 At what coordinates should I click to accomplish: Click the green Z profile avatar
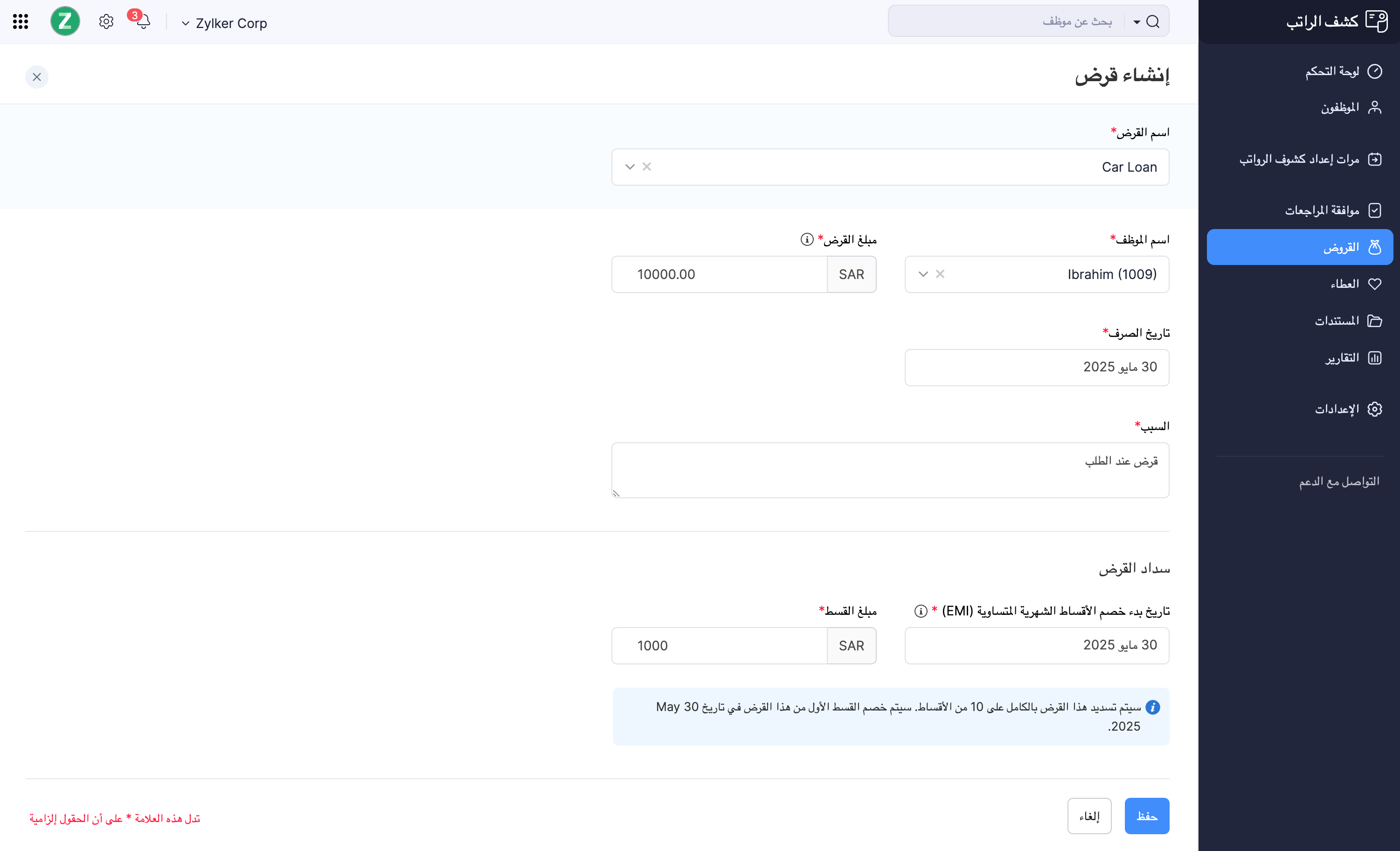(65, 21)
